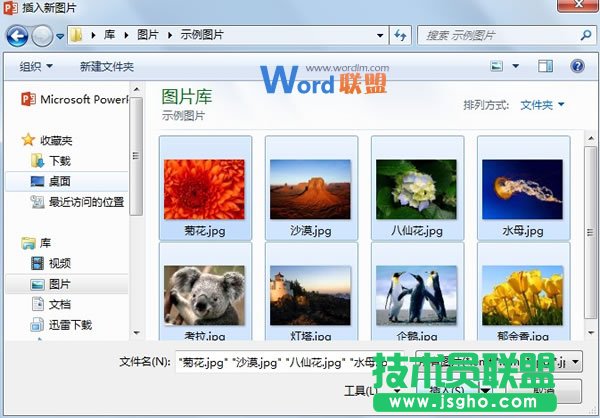The image size is (600, 418).
Task: Select the 八仙花.jpg thumbnail
Action: pyautogui.click(x=416, y=189)
